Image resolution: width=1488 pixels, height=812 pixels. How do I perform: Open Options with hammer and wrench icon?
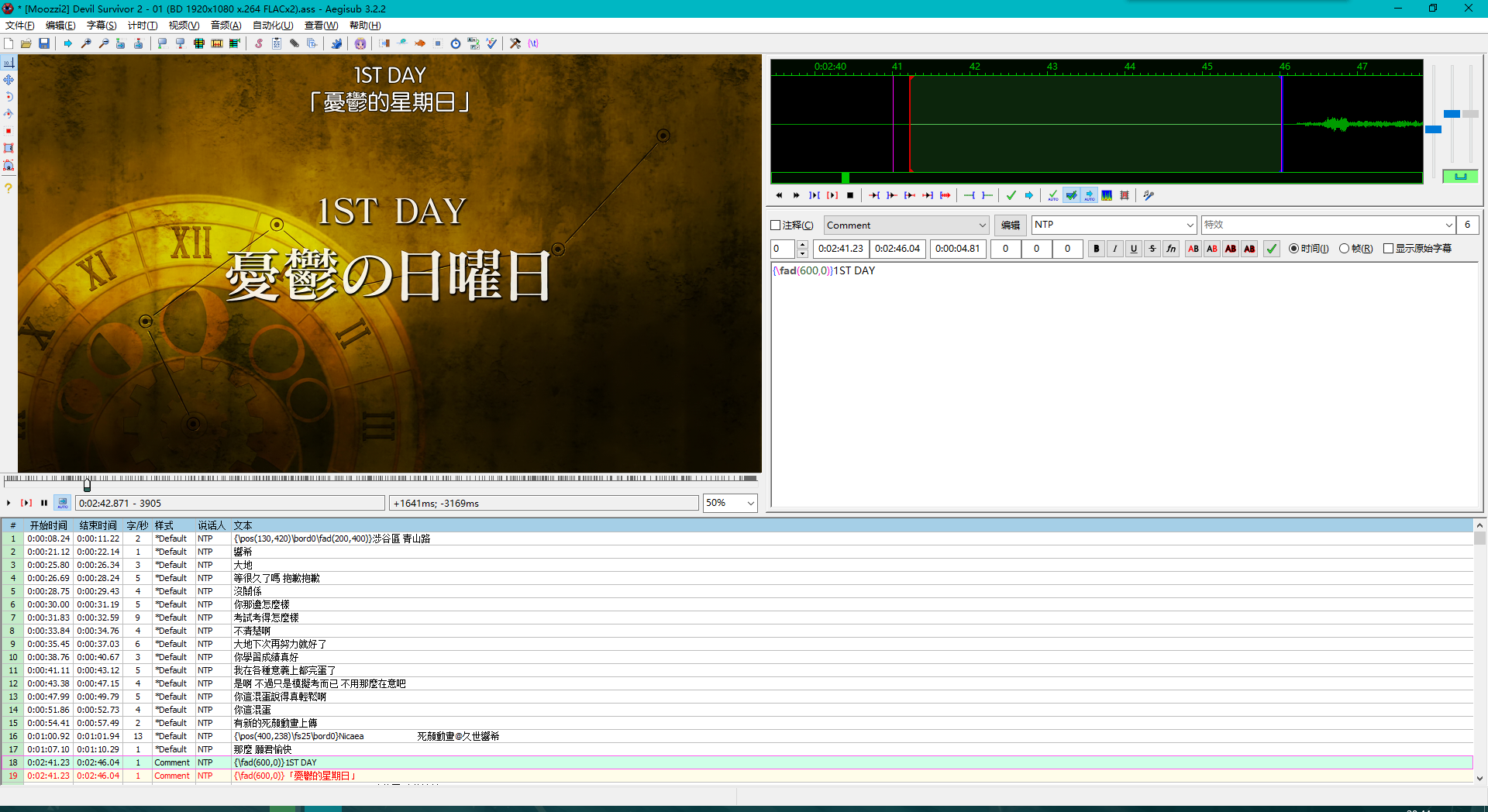pyautogui.click(x=515, y=43)
